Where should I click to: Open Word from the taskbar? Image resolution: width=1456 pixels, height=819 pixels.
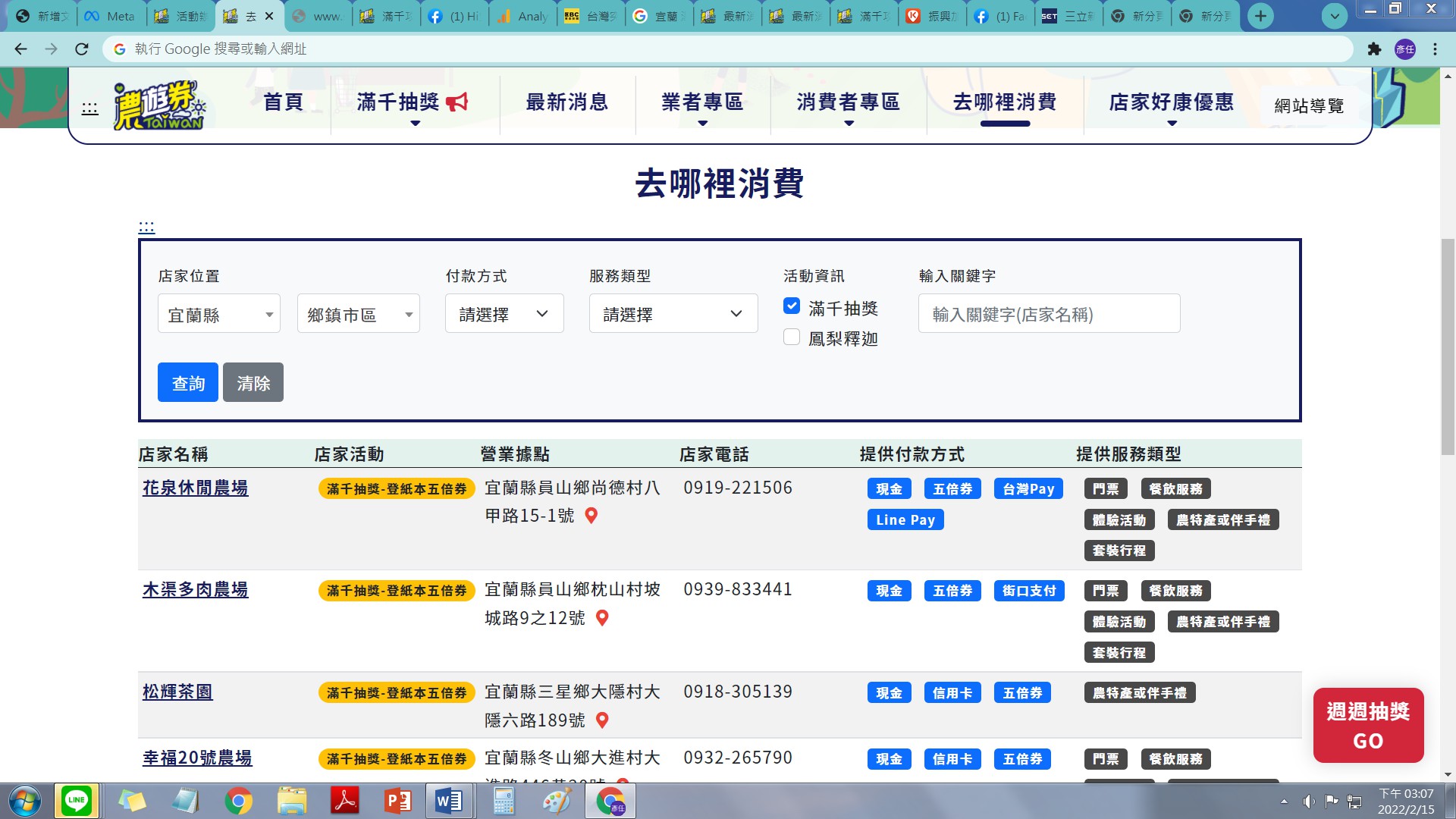tap(449, 801)
